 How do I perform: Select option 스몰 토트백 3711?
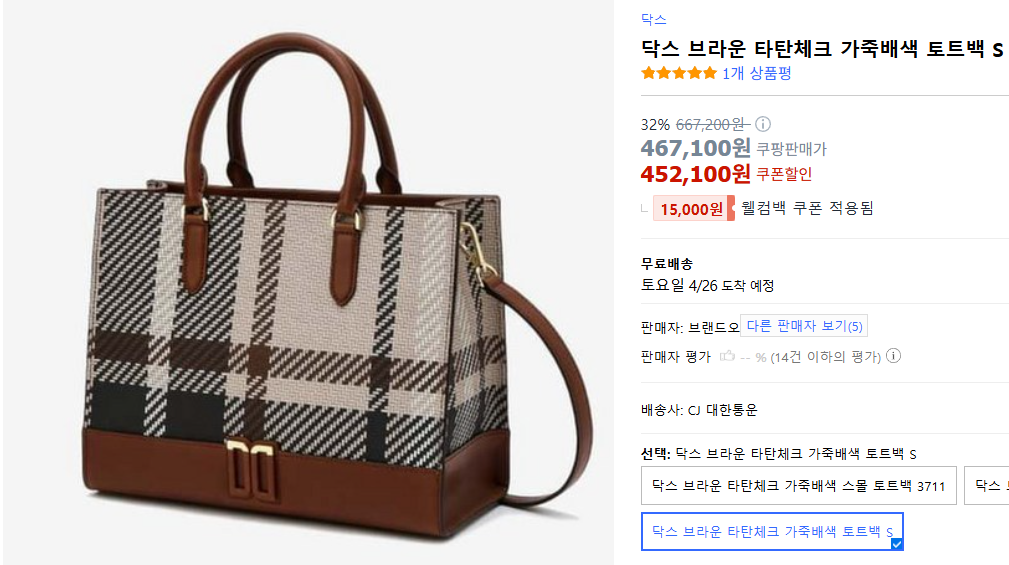click(x=799, y=486)
